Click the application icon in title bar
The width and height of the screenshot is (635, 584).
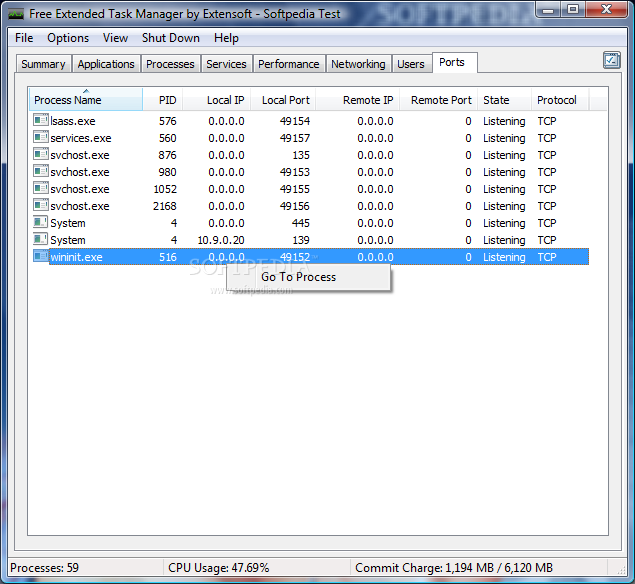click(x=16, y=14)
